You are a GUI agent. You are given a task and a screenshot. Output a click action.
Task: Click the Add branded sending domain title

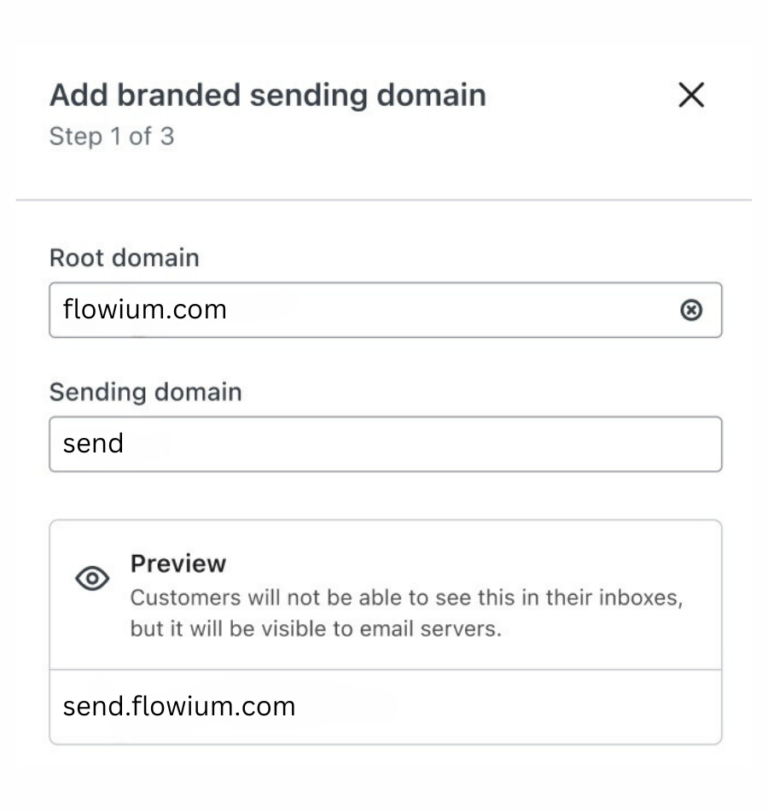(x=266, y=96)
